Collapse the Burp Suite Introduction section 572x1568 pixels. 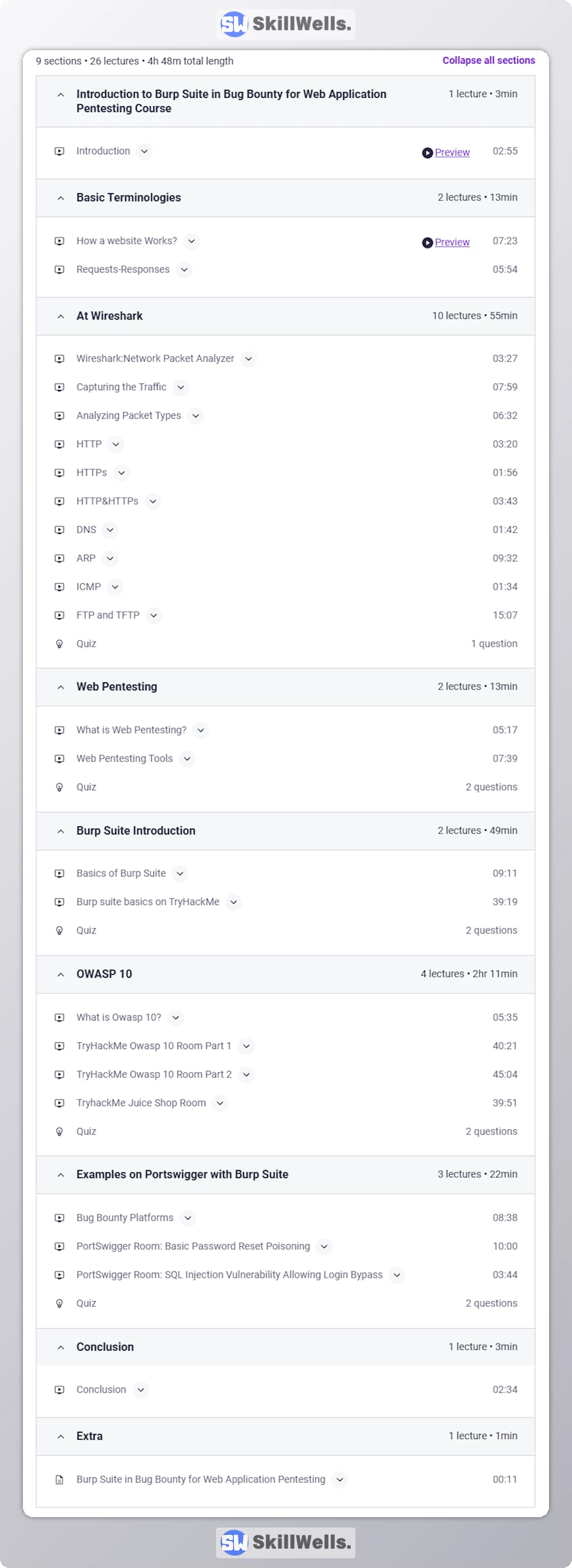click(61, 831)
